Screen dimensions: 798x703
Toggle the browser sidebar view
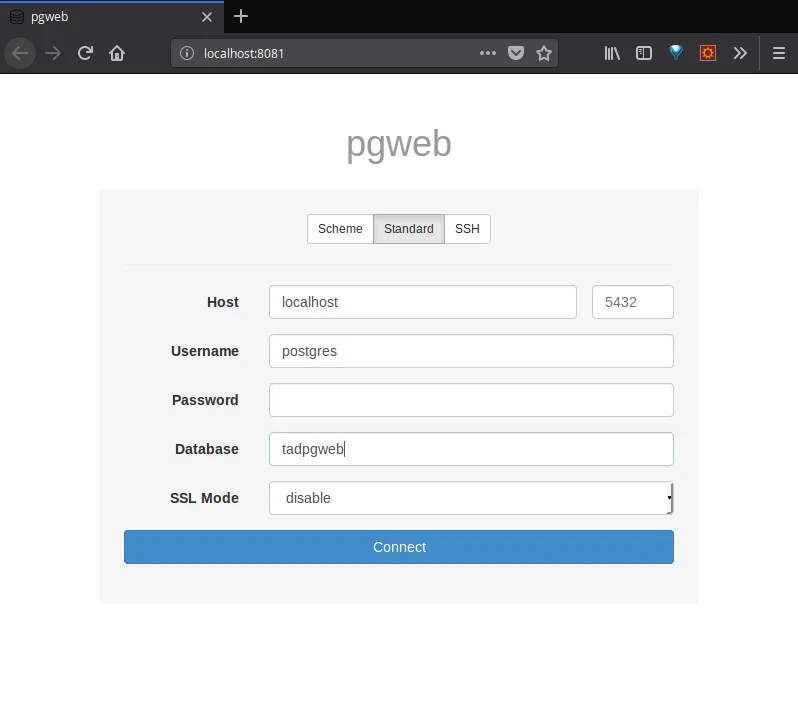click(644, 53)
